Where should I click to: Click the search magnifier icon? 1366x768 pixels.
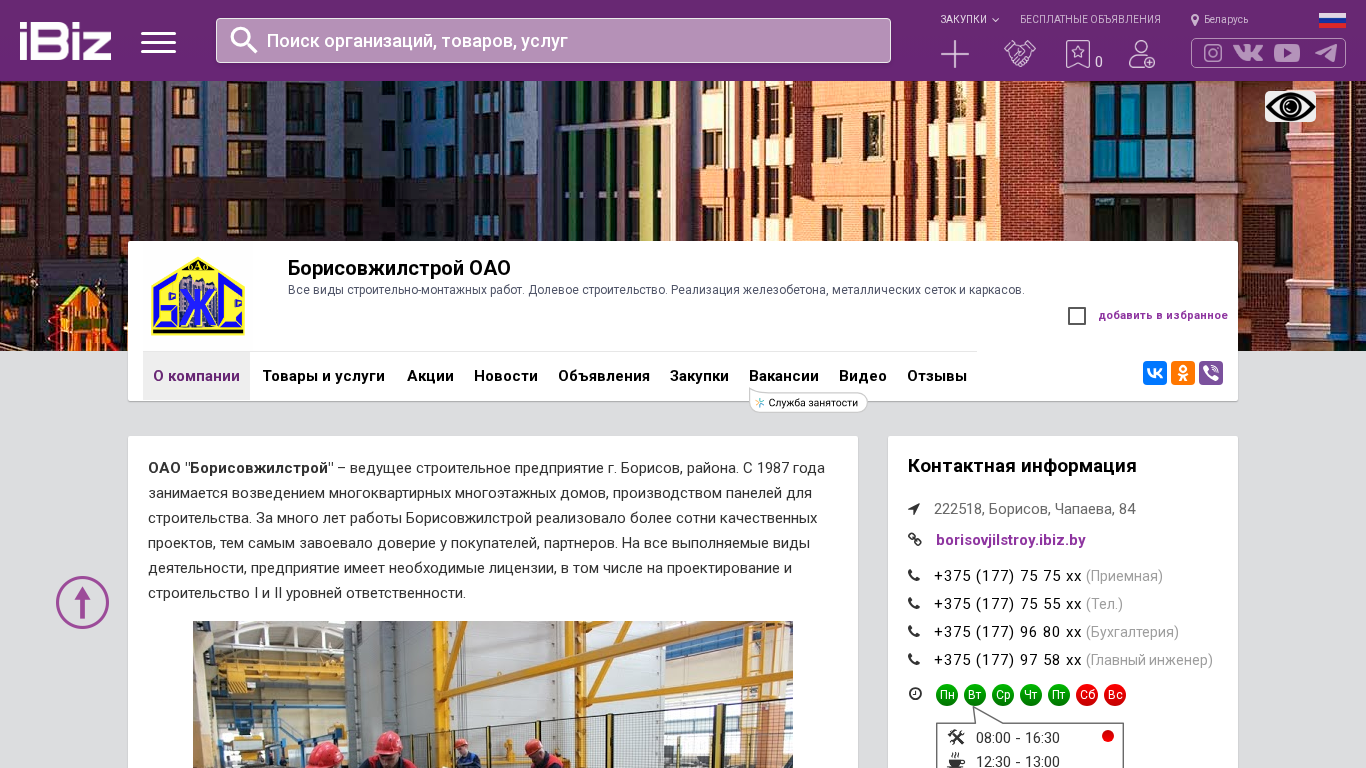(x=244, y=40)
